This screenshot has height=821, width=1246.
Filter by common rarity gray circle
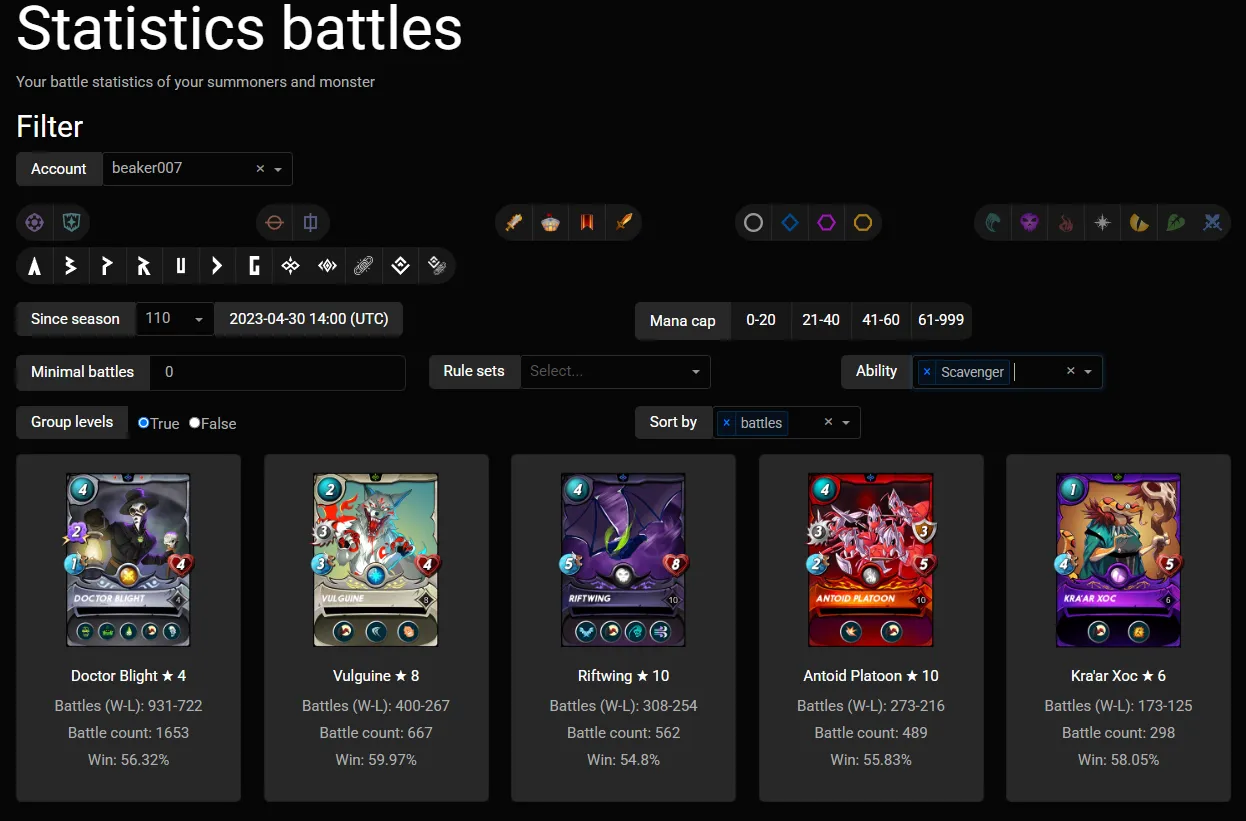[753, 222]
